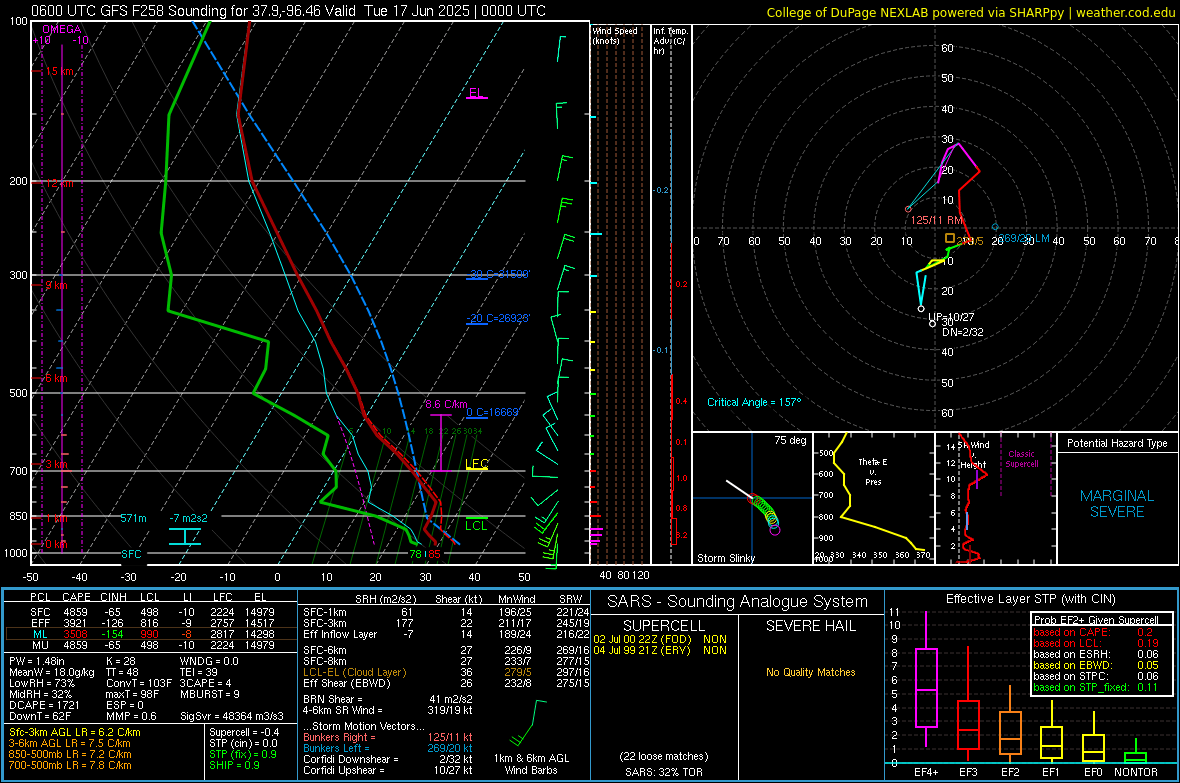This screenshot has width=1180, height=783.
Task: Click the CINH column header
Action: click(x=113, y=597)
